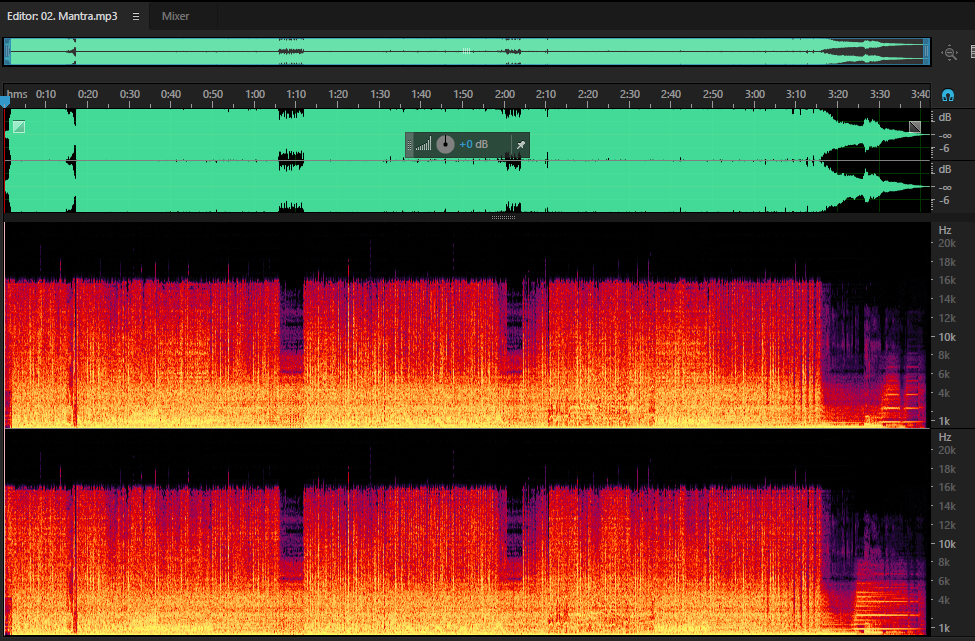Click the 1:50 mark on the time ruler

[463, 95]
